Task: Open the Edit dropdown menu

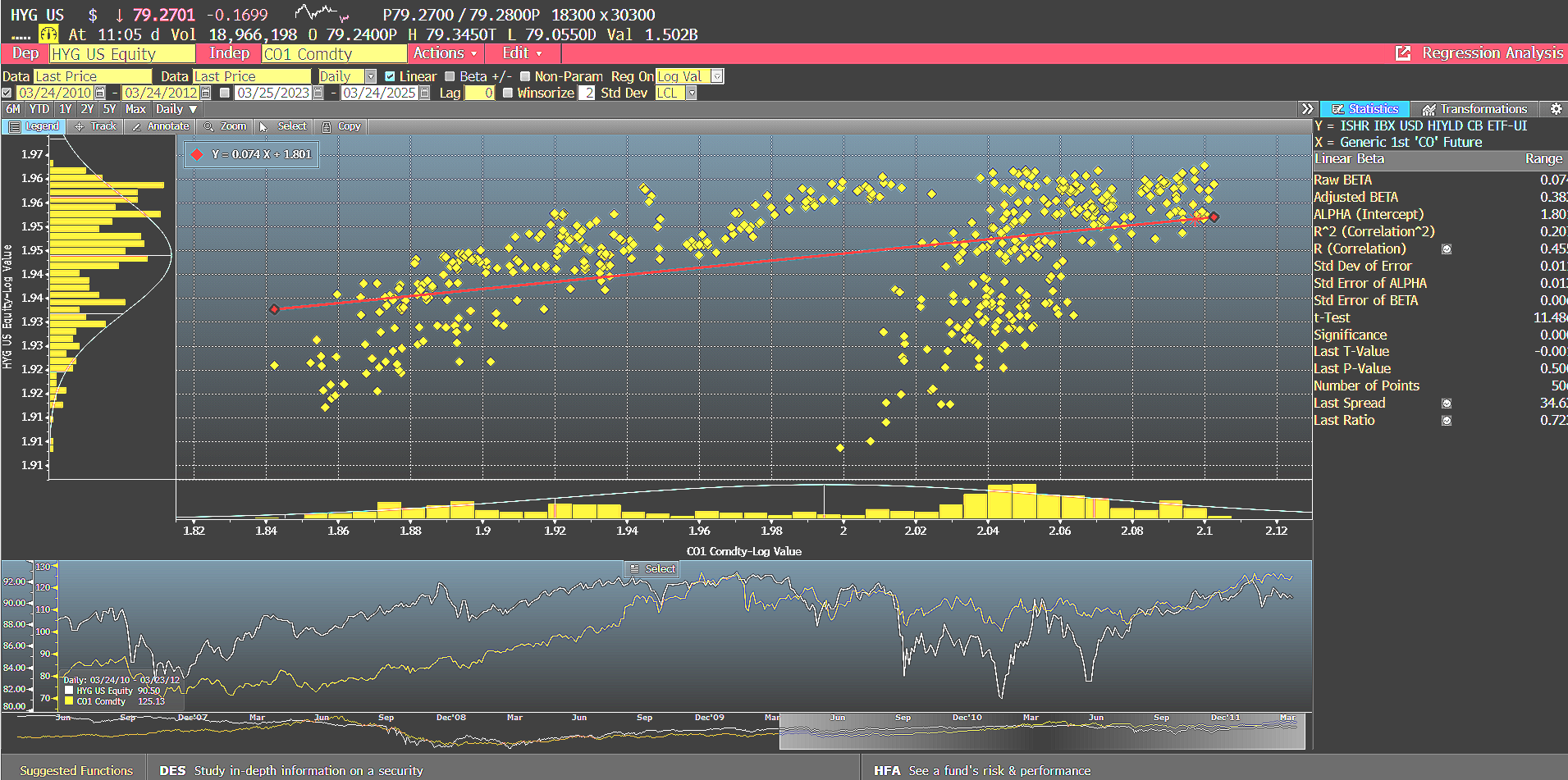Action: [522, 53]
